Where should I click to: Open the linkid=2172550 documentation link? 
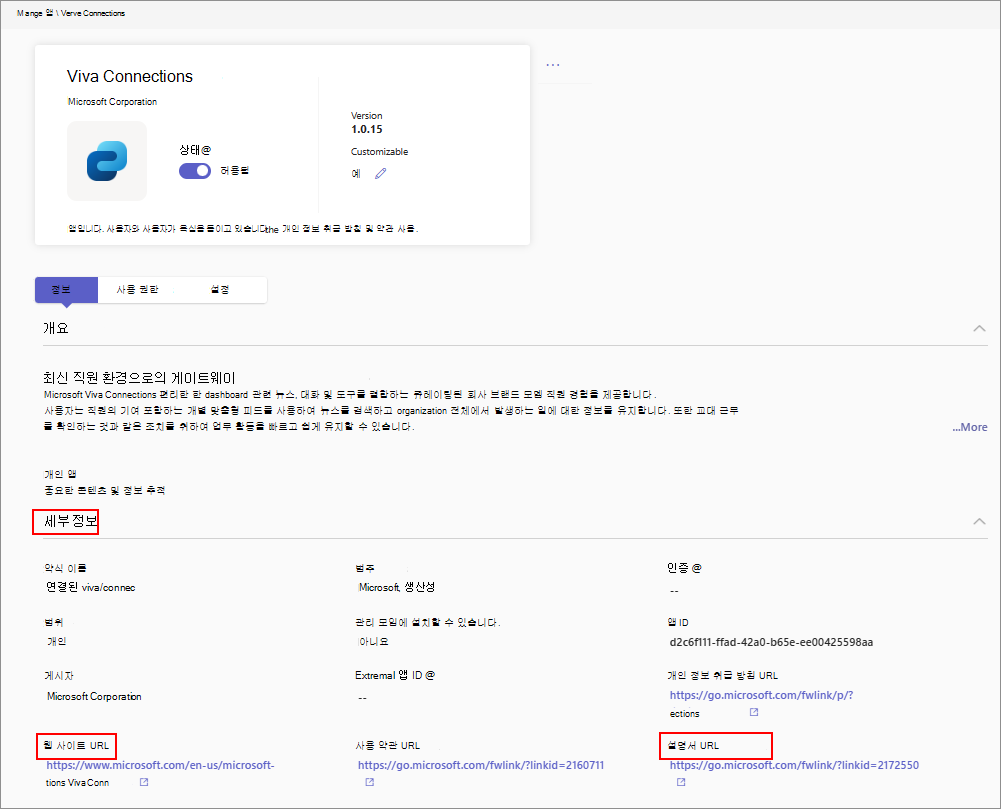[x=794, y=766]
